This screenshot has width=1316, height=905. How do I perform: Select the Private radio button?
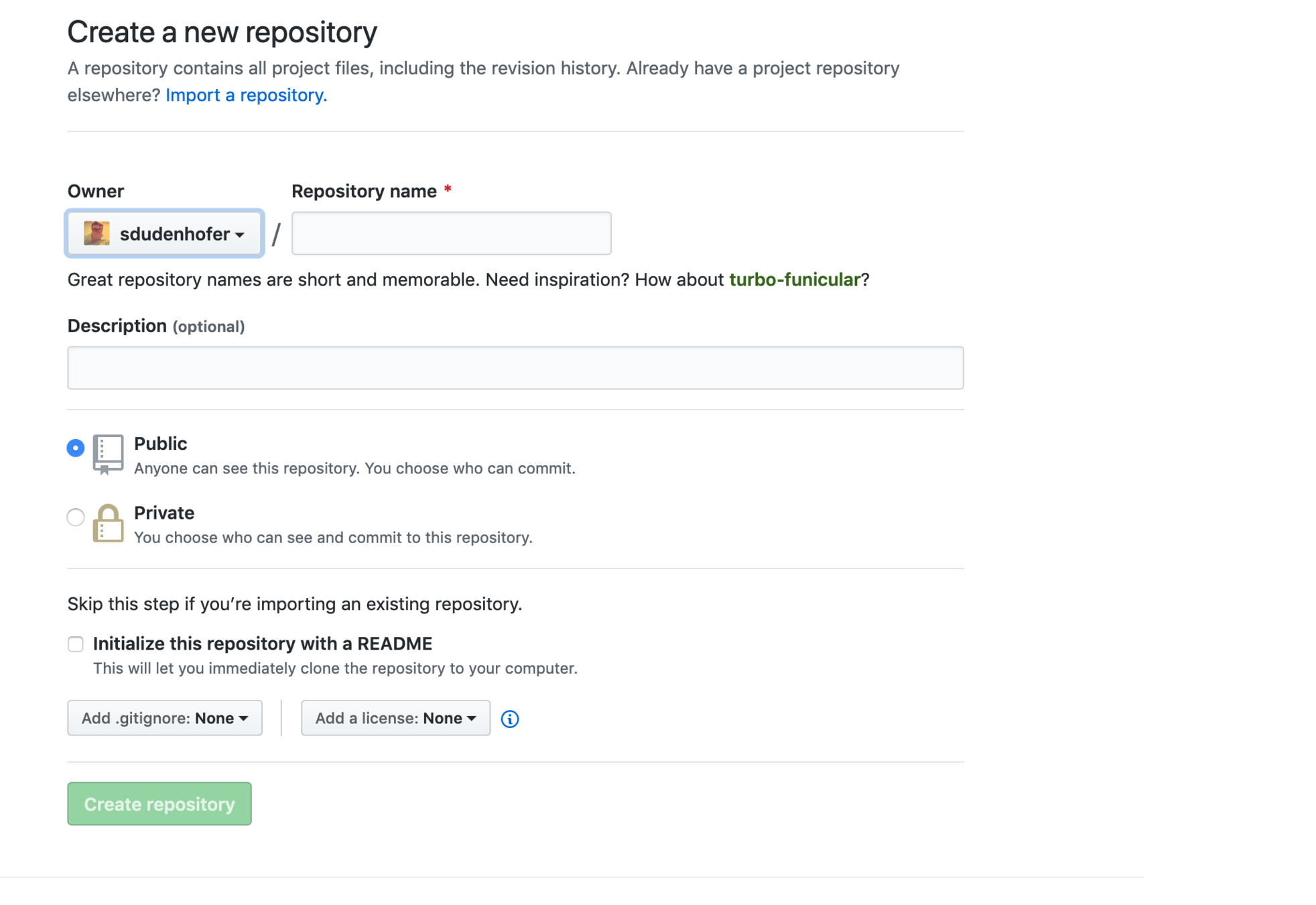(76, 517)
